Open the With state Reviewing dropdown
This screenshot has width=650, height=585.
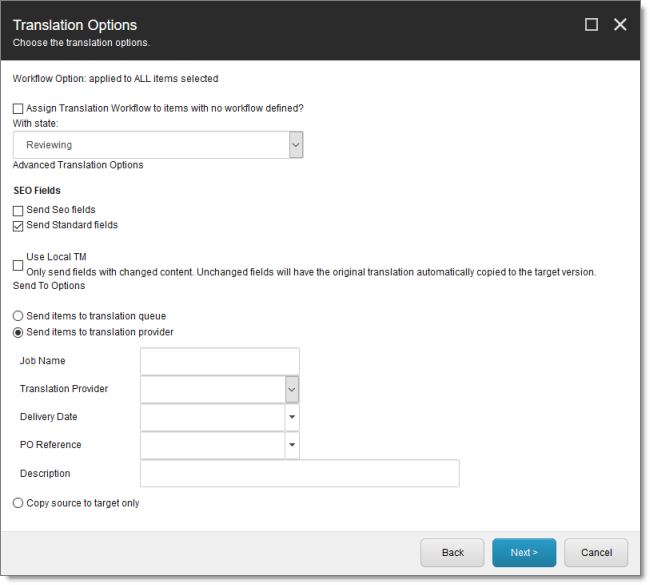point(158,145)
